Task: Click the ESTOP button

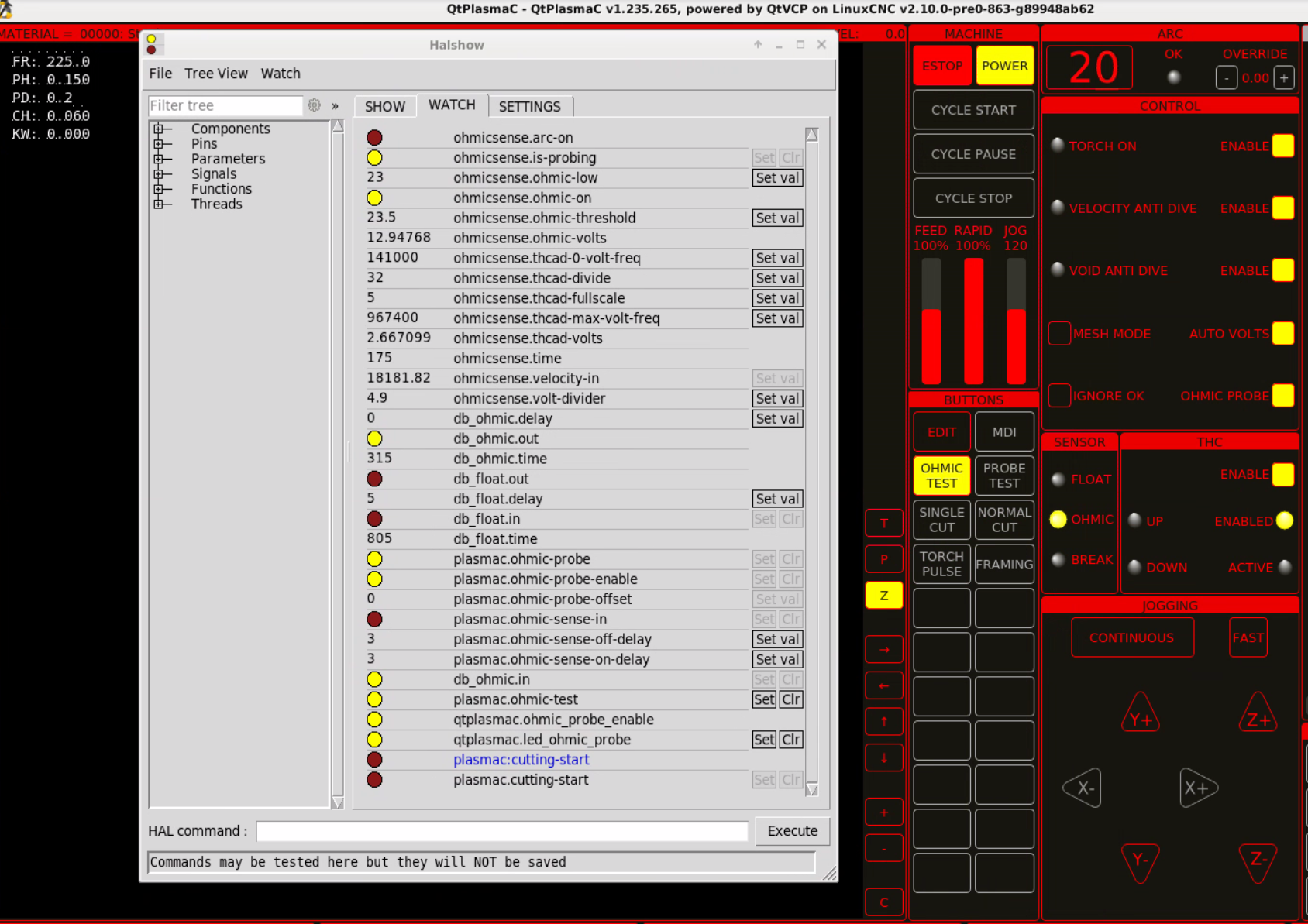Action: [x=942, y=66]
